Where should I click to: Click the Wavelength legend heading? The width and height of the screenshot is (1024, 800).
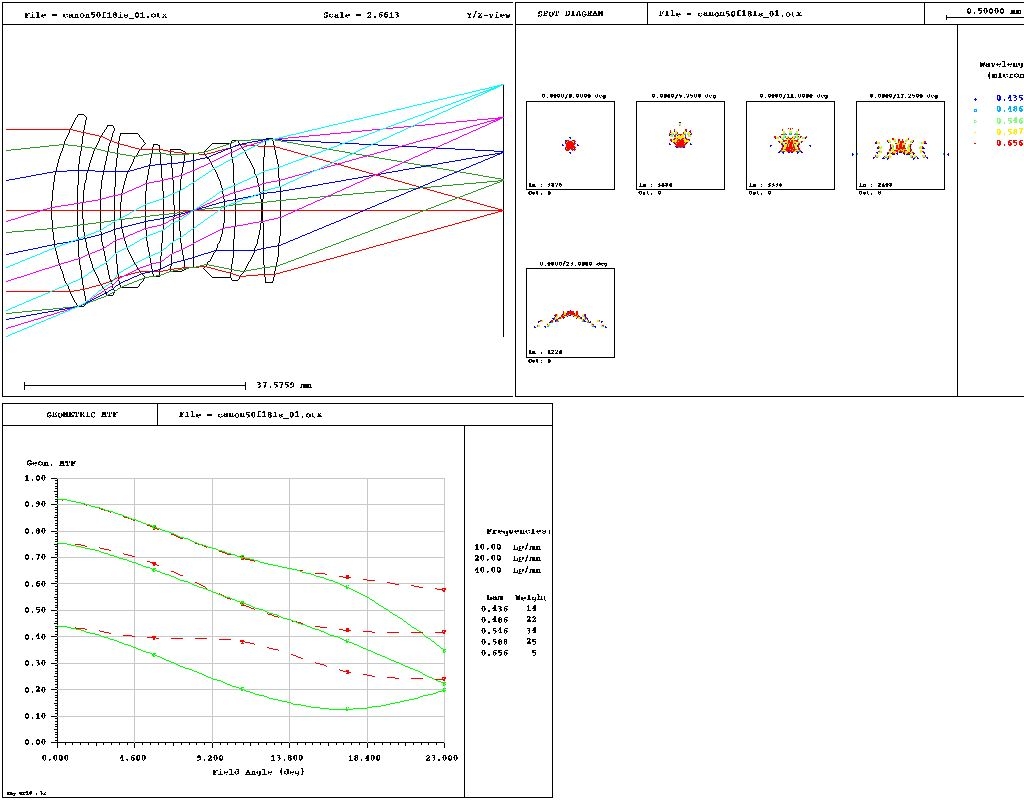1001,70
